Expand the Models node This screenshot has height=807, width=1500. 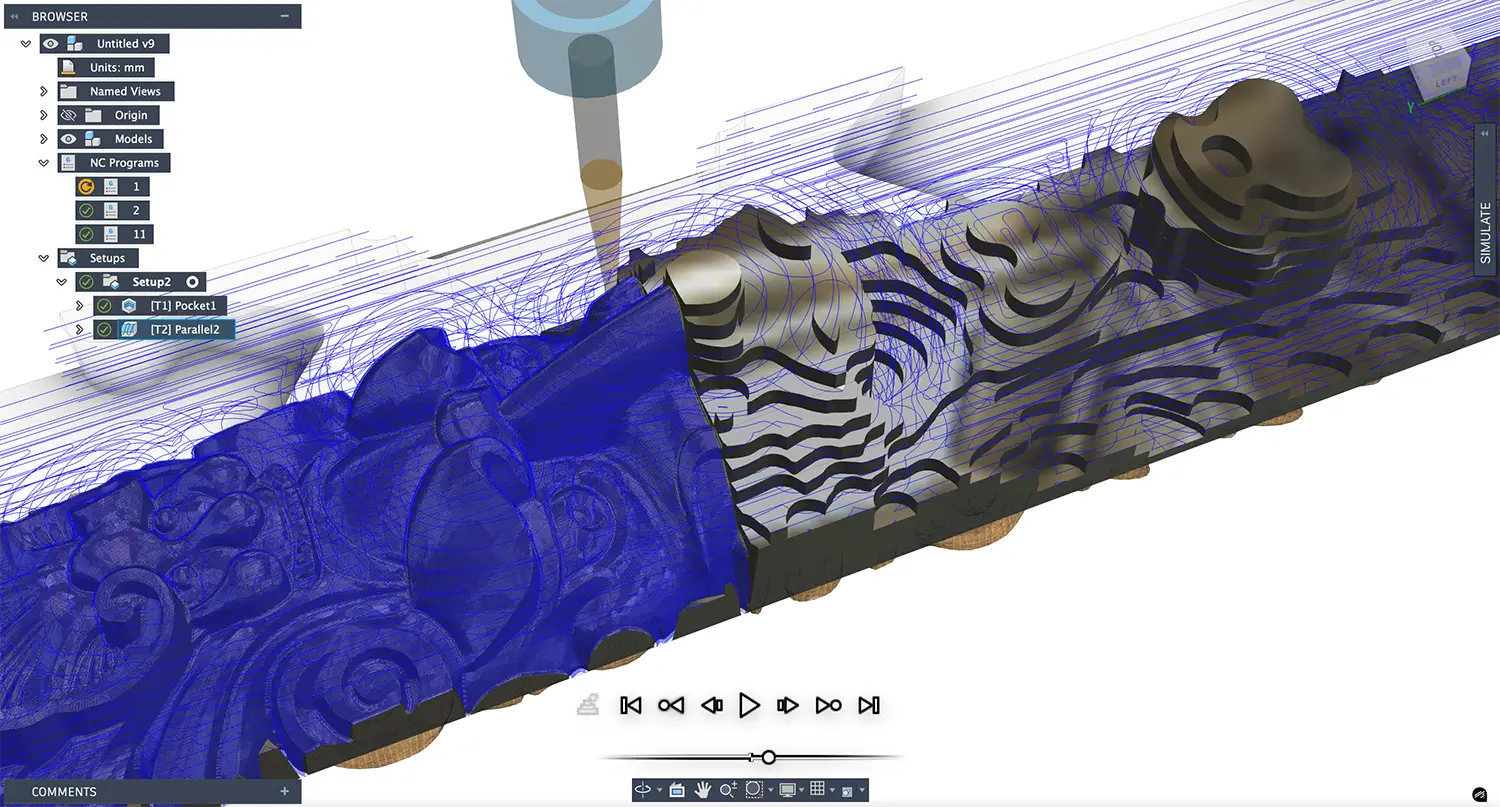coord(44,139)
